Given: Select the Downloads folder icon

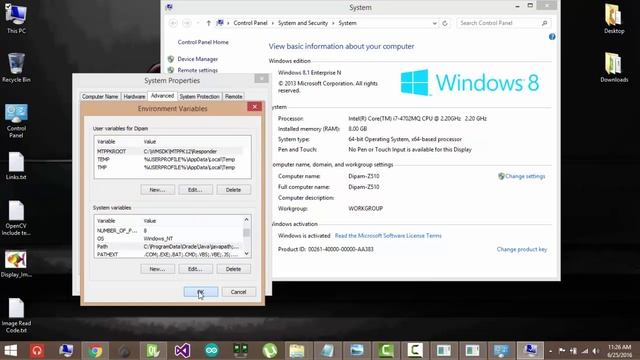Looking at the screenshot, I should point(614,67).
